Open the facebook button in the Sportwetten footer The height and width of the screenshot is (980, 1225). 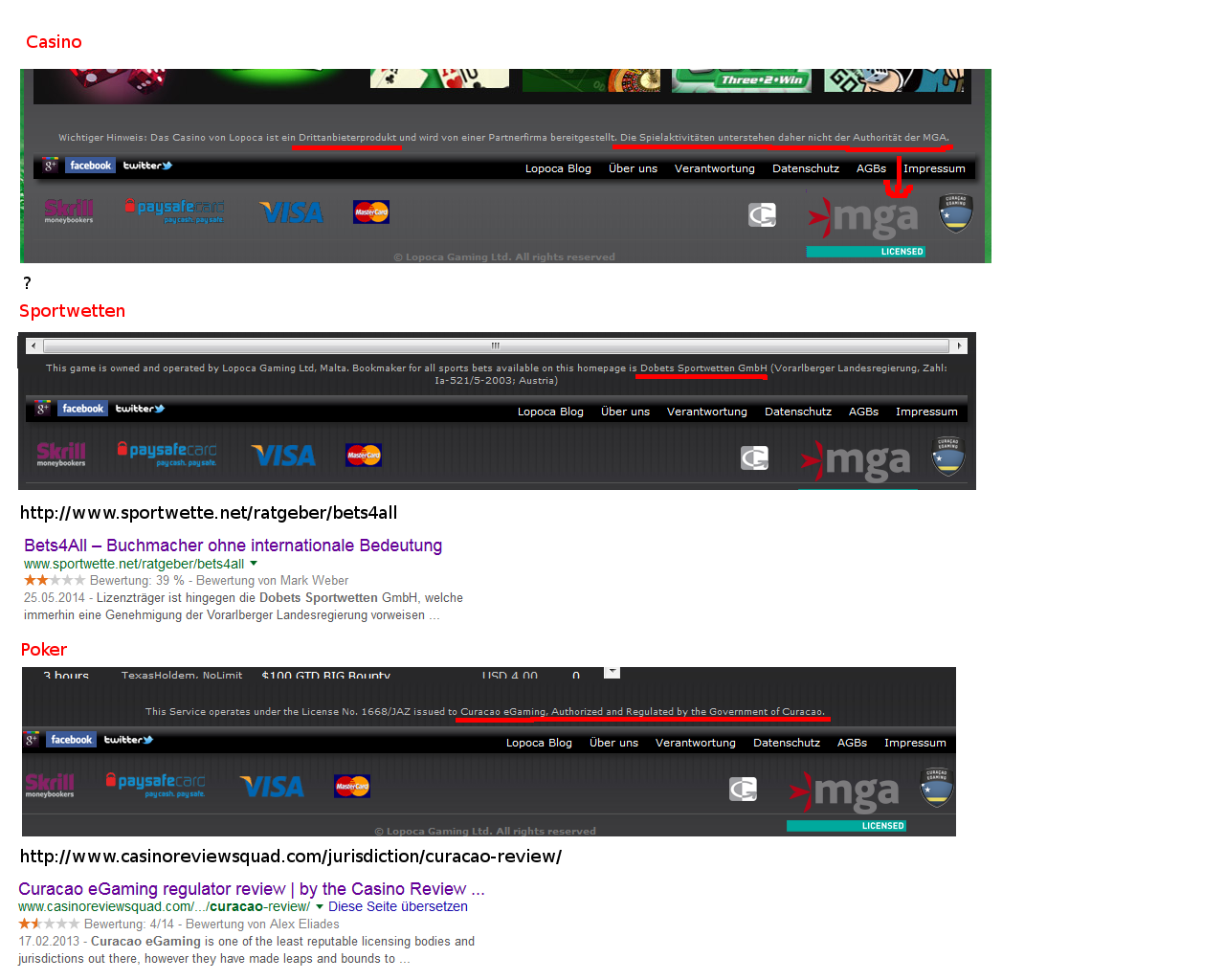point(82,409)
